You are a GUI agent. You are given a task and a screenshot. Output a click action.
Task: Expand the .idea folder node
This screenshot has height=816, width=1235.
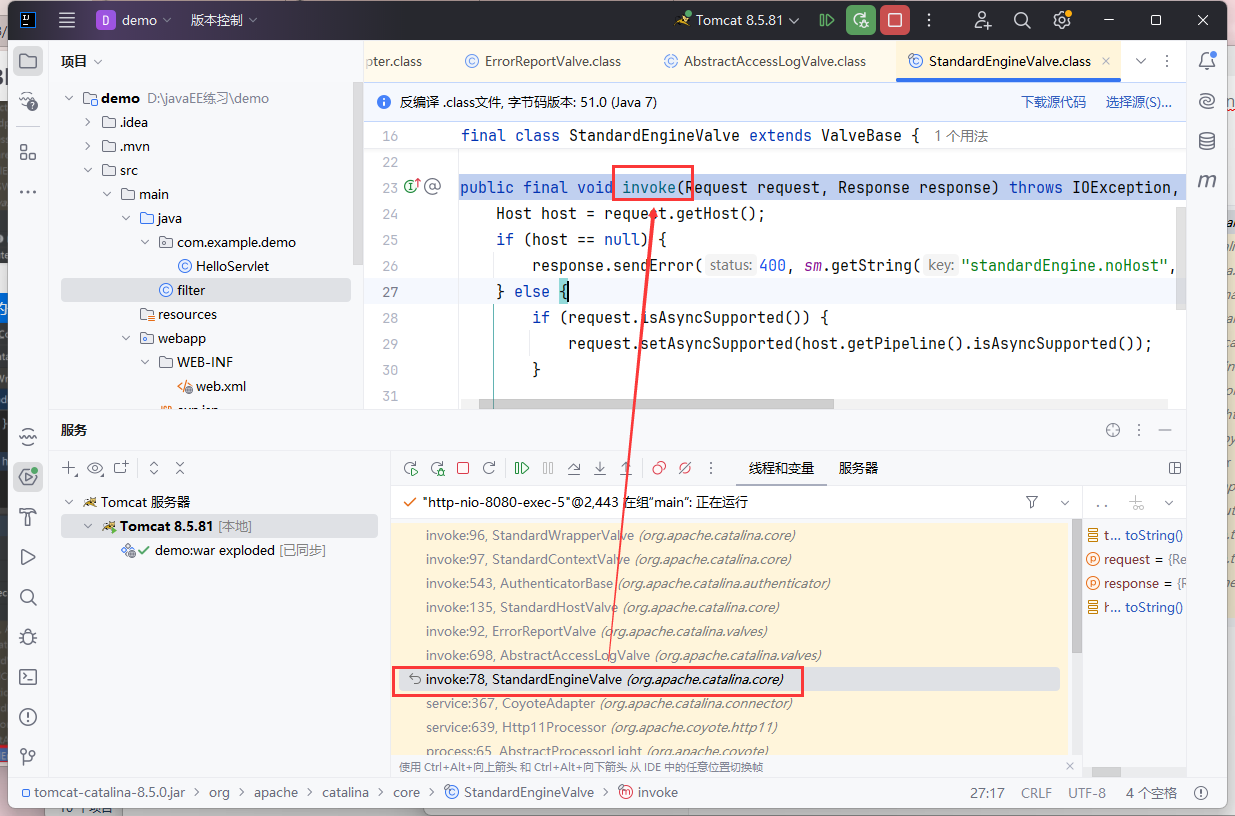pyautogui.click(x=89, y=122)
